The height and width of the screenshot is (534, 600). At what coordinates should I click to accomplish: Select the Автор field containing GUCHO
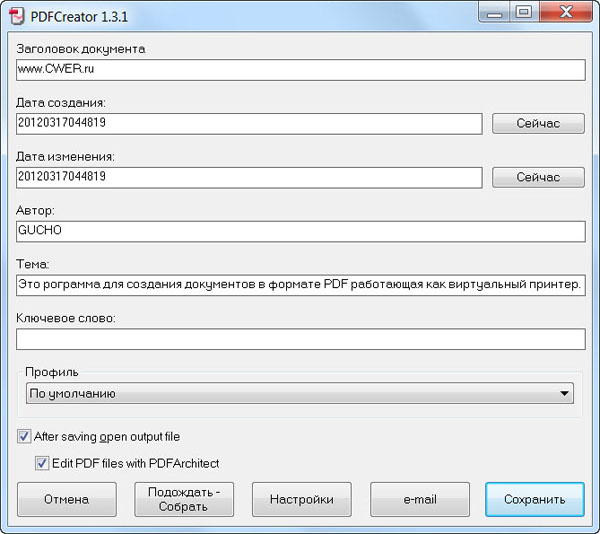click(x=300, y=231)
